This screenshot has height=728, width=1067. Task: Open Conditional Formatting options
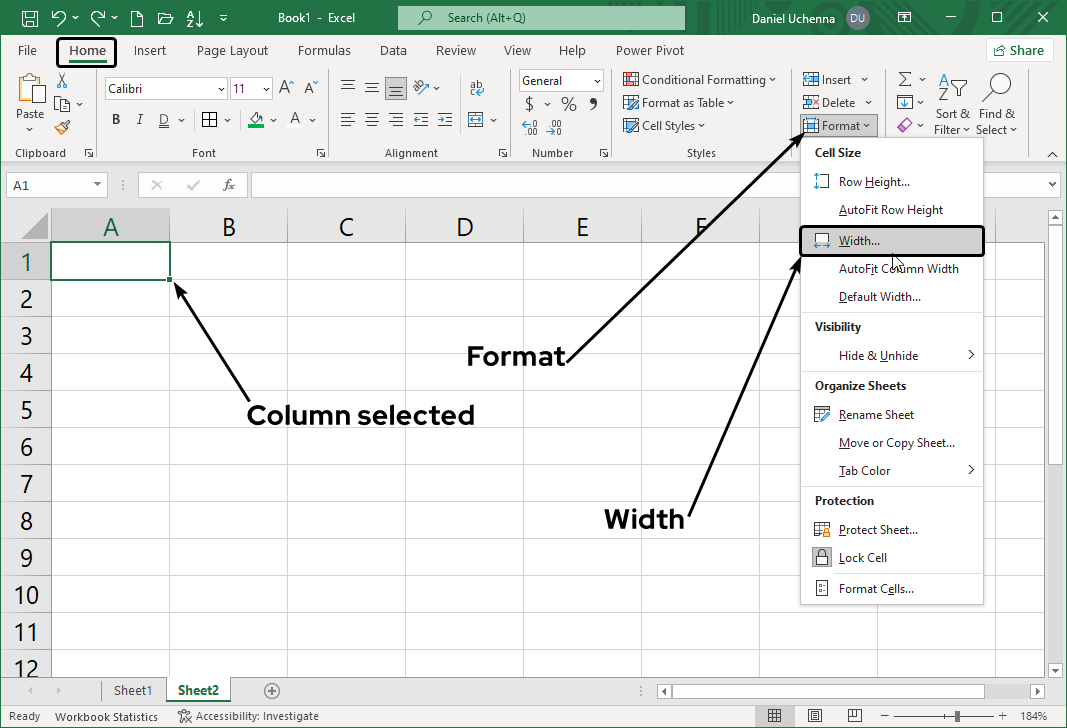coord(700,79)
